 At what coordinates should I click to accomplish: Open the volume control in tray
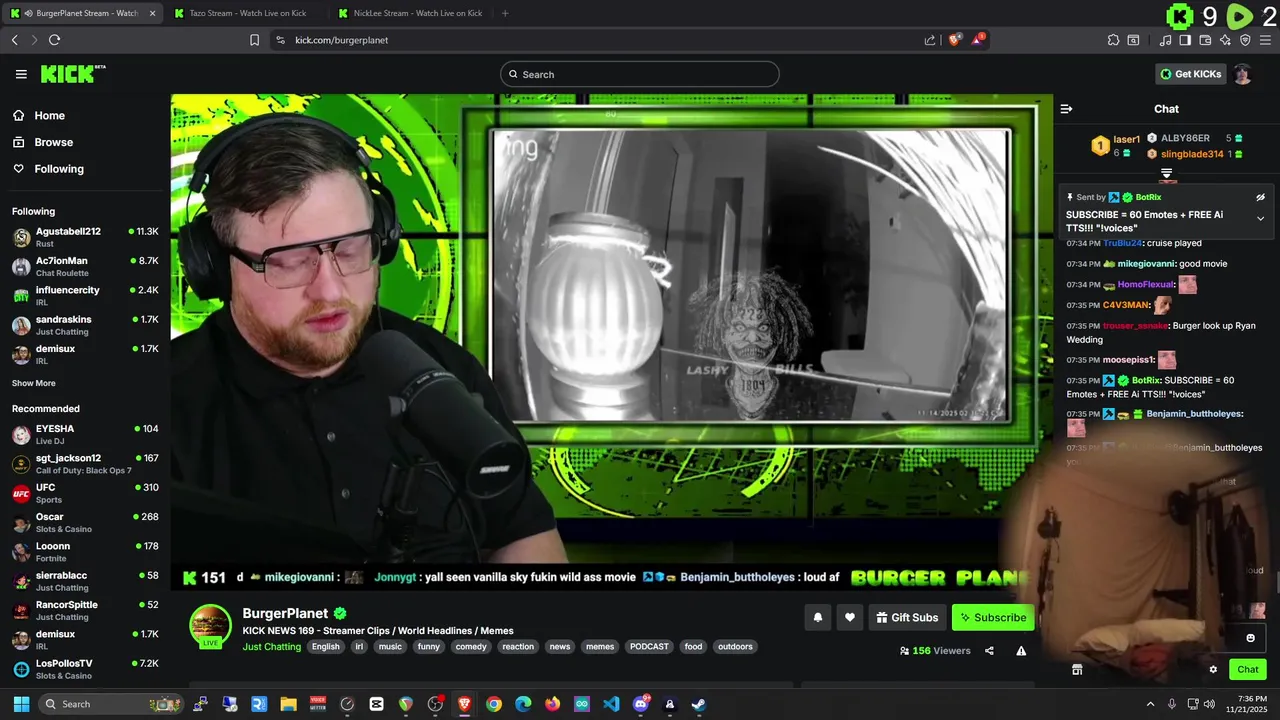1208,704
